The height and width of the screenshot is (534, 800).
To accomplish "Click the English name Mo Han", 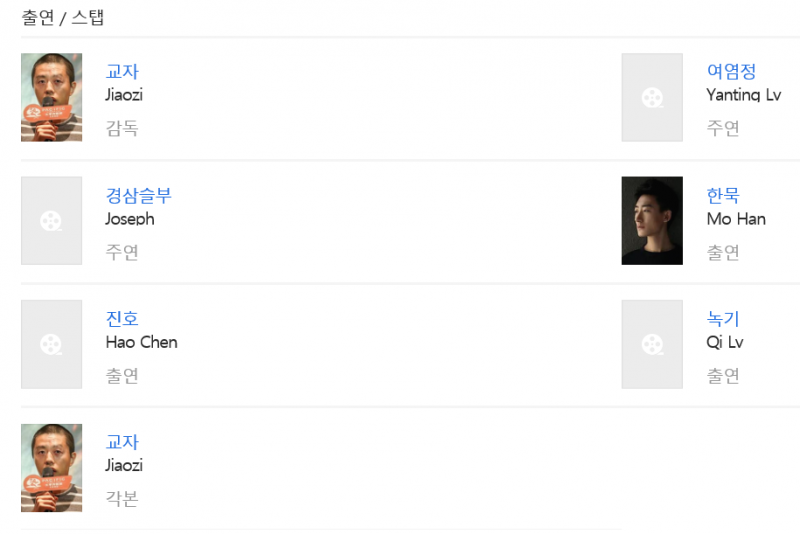I will pyautogui.click(x=735, y=219).
